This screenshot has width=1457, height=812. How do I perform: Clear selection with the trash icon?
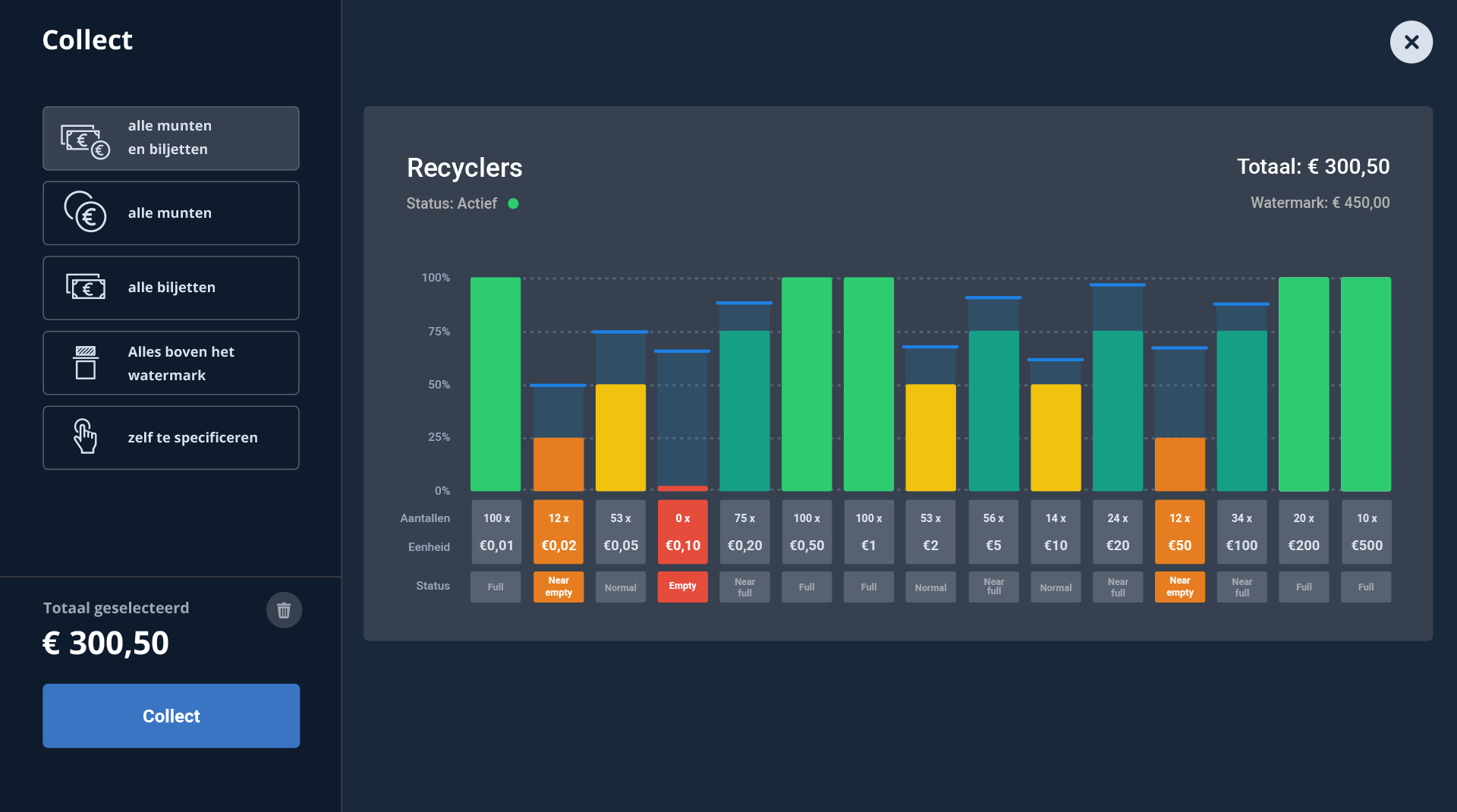[284, 610]
